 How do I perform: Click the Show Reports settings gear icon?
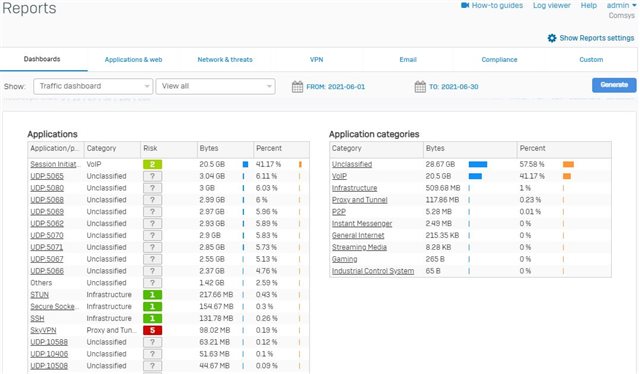pyautogui.click(x=552, y=38)
